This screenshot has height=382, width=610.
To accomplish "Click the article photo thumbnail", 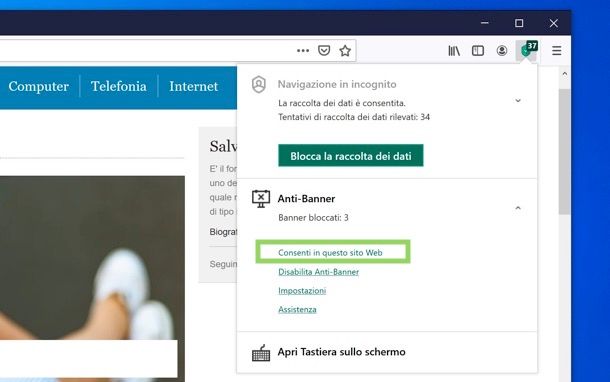I will tap(92, 278).
